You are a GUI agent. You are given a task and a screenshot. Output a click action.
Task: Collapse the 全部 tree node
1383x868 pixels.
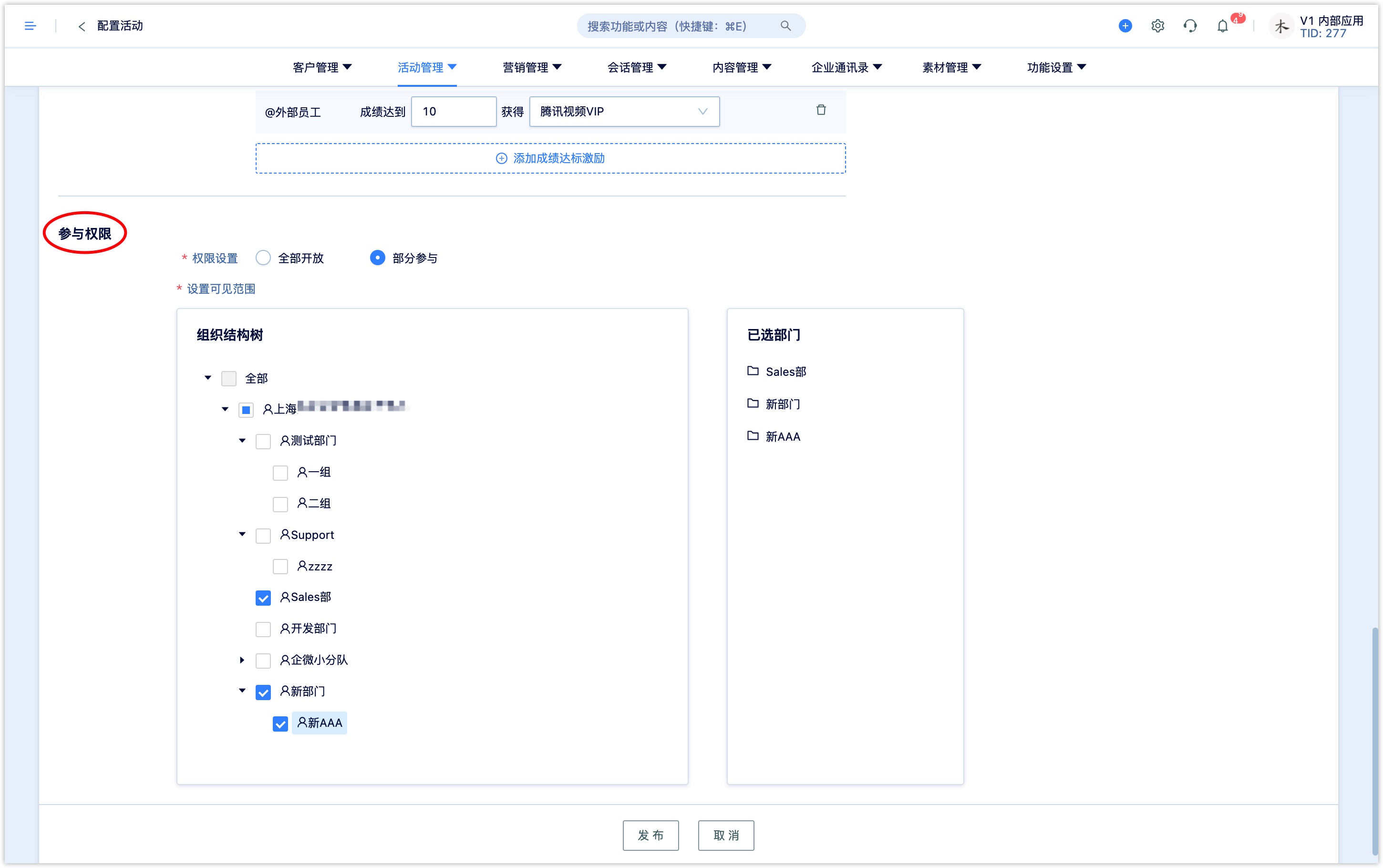click(x=208, y=378)
